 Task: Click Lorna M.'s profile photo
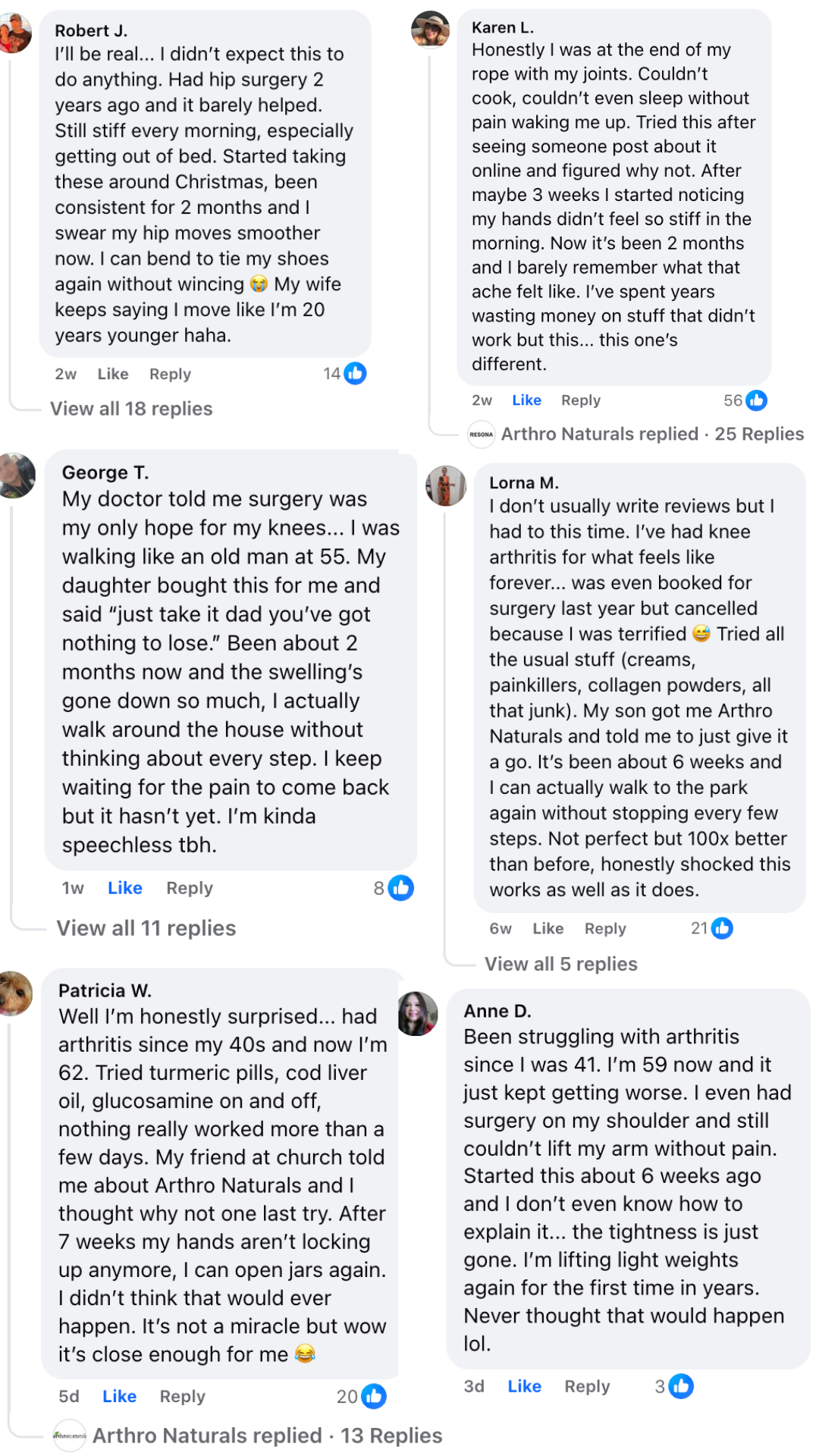[446, 486]
